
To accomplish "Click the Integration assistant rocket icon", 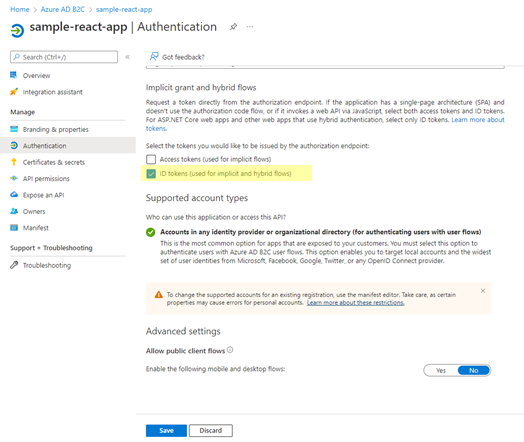I will (x=14, y=92).
